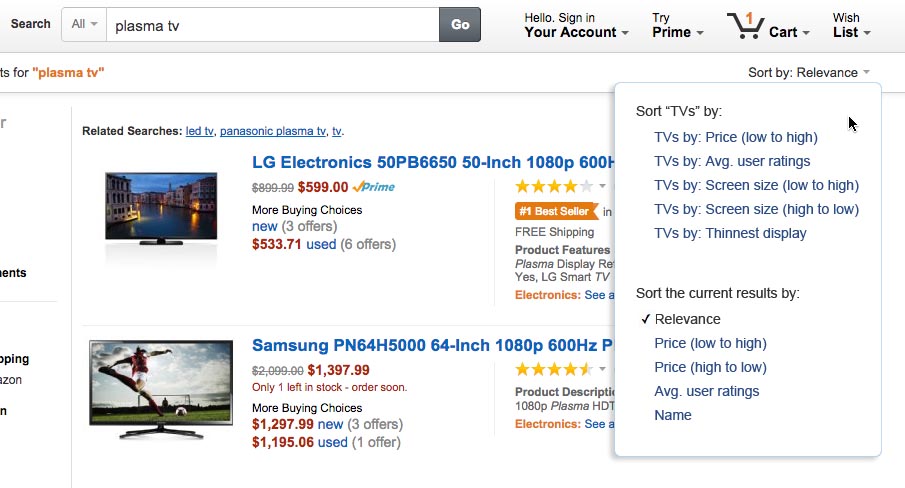
Task: Open the Samsung PN64H5000 product title
Action: 430,345
